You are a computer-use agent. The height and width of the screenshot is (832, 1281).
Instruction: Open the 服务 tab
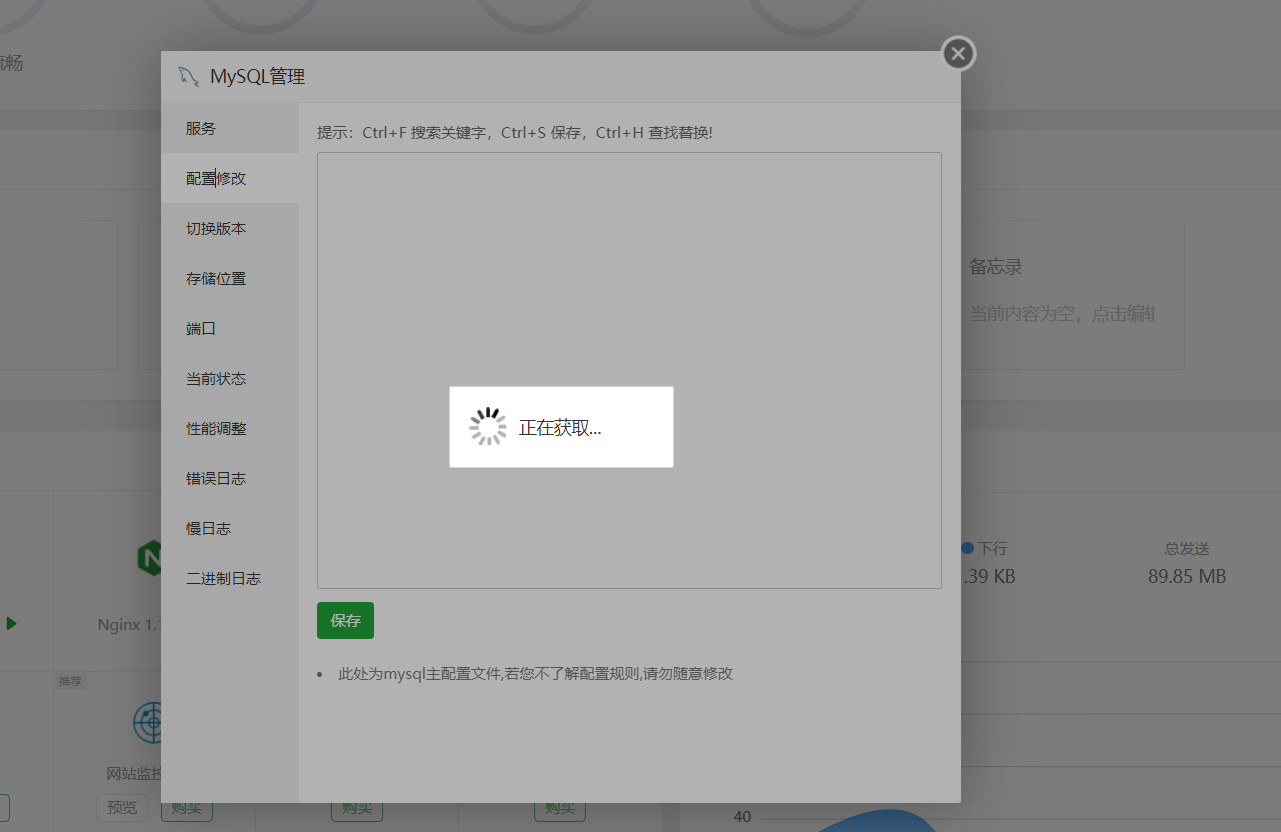pos(230,129)
